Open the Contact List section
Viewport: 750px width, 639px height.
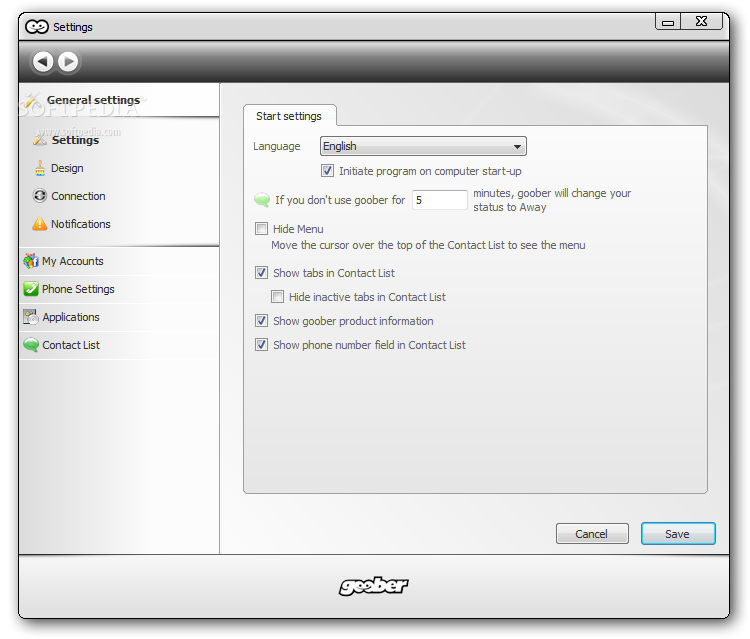pos(120,345)
